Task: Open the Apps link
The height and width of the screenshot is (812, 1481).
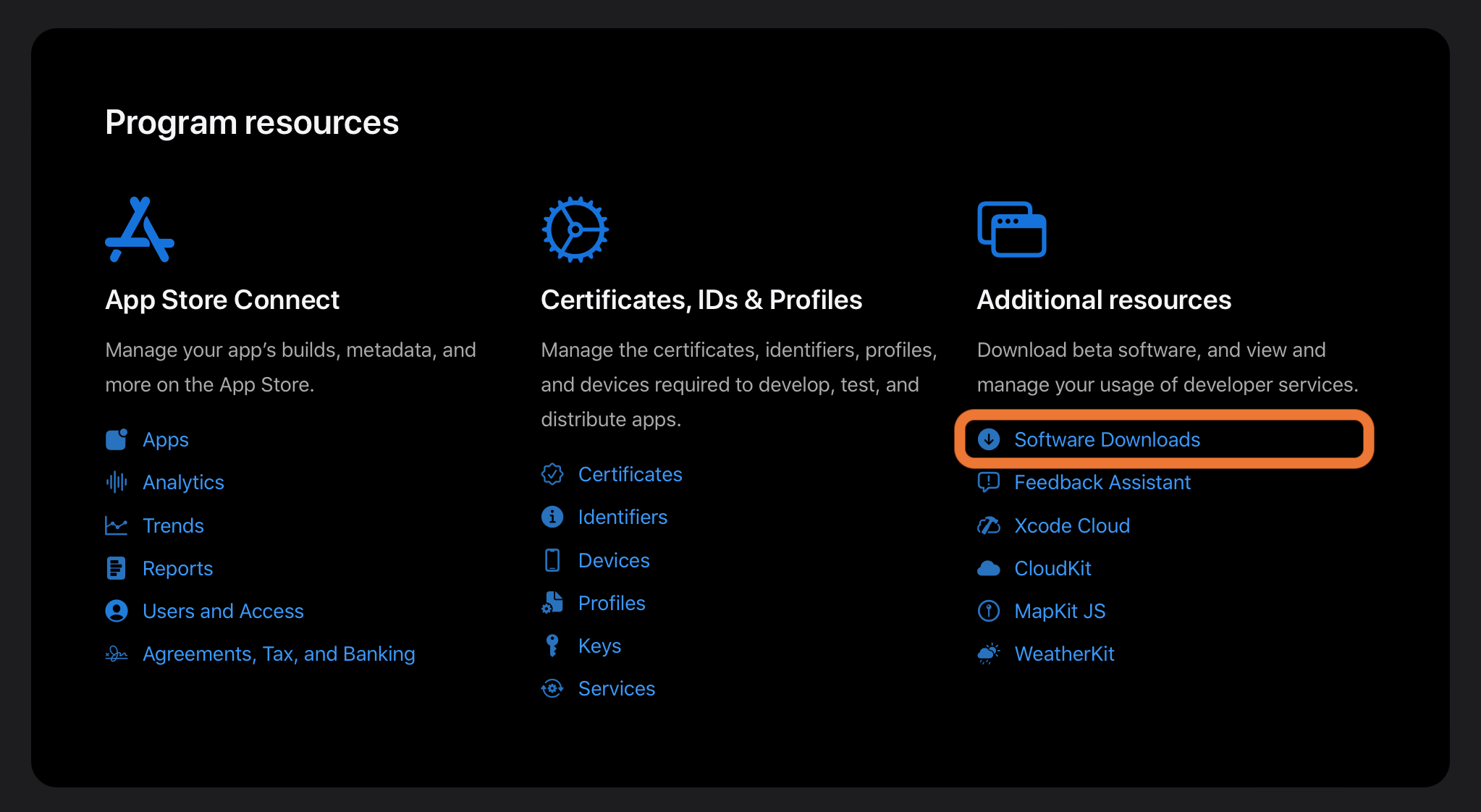Action: [x=166, y=440]
